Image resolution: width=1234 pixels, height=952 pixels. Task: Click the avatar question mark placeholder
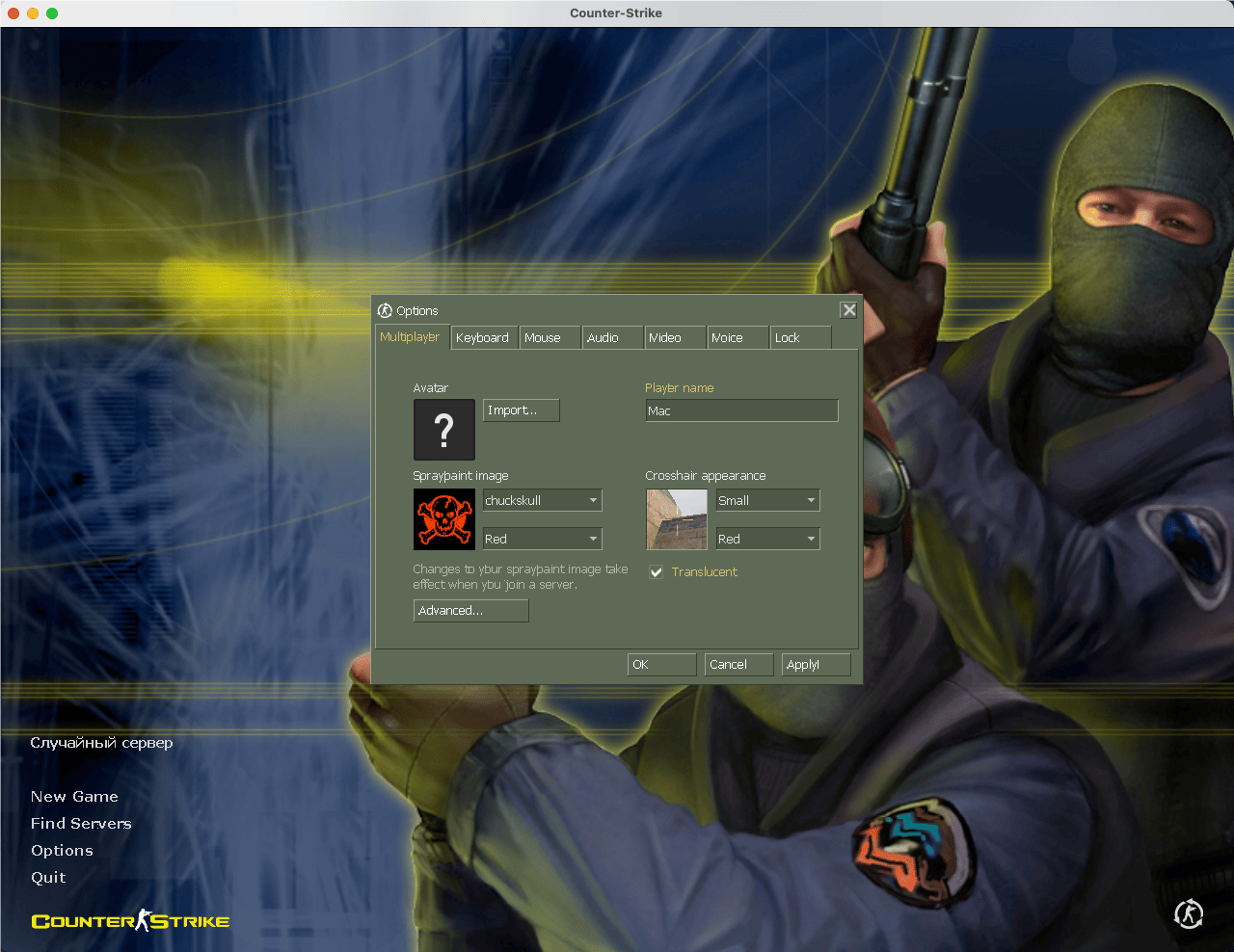[x=443, y=430]
